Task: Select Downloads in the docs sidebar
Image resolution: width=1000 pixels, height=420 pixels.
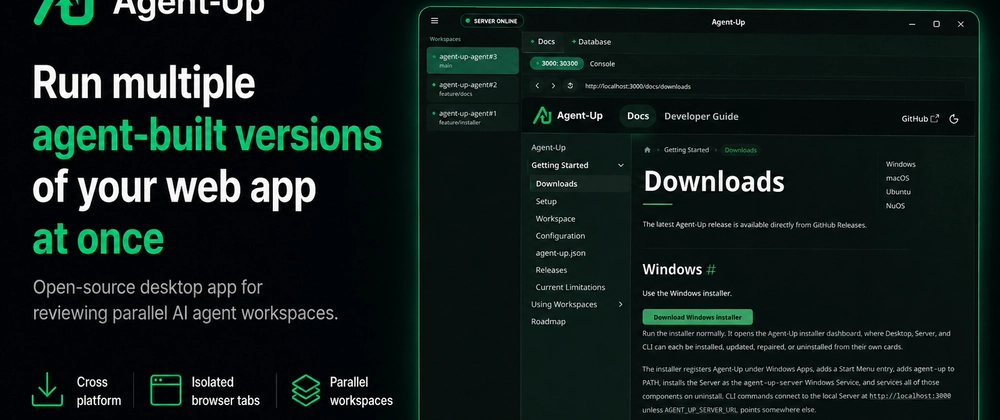Action: coord(580,184)
